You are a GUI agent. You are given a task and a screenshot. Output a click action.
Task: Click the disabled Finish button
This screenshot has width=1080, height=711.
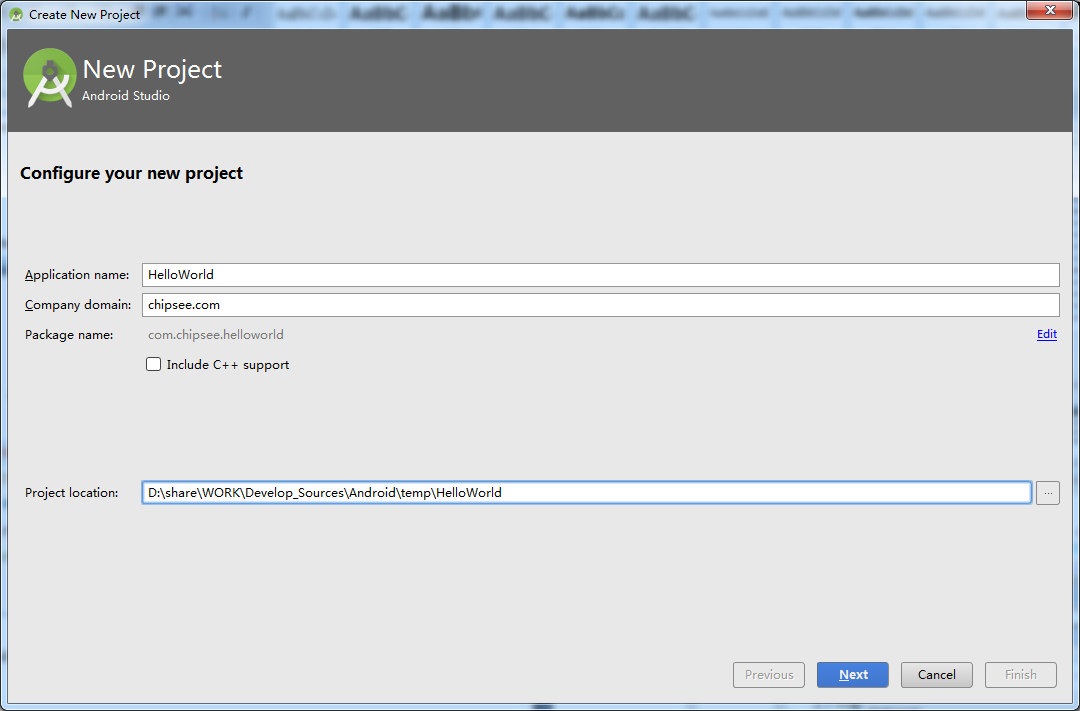(x=1021, y=675)
